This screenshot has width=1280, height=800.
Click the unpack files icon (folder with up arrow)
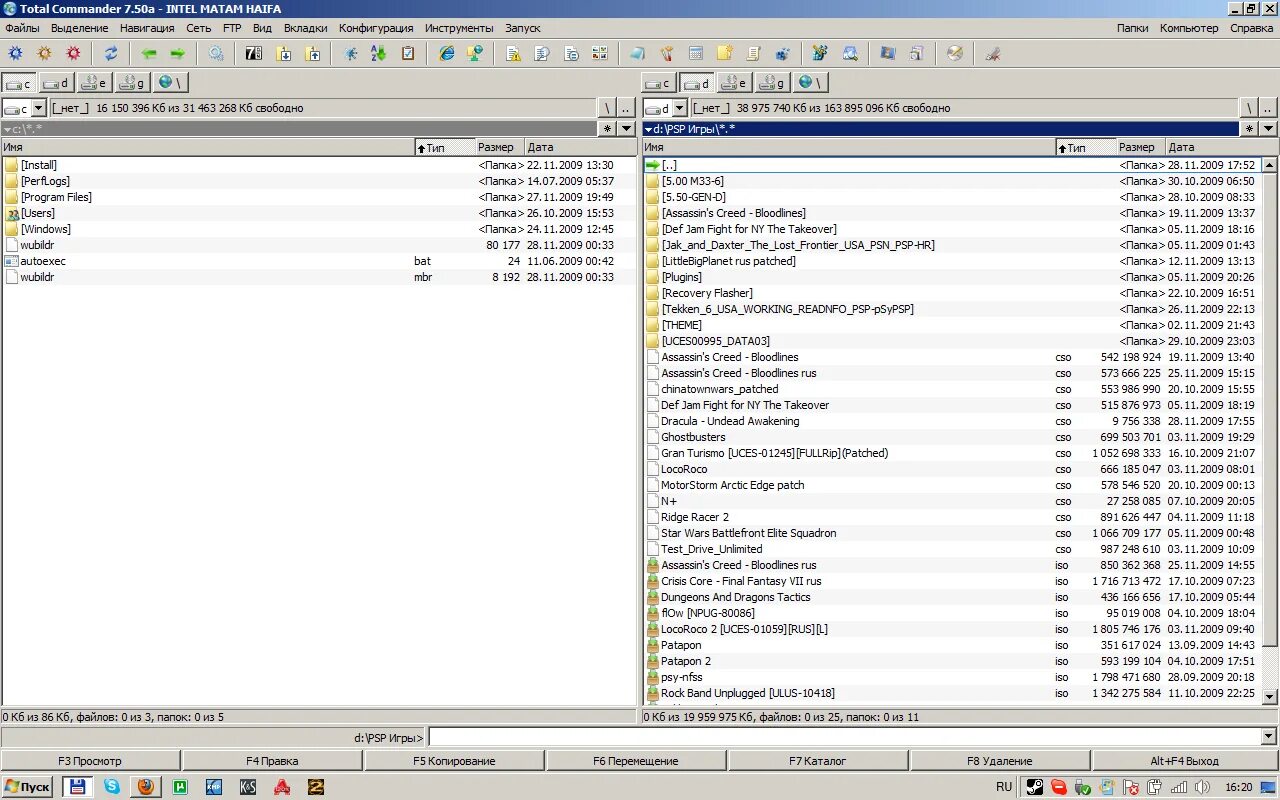313,53
